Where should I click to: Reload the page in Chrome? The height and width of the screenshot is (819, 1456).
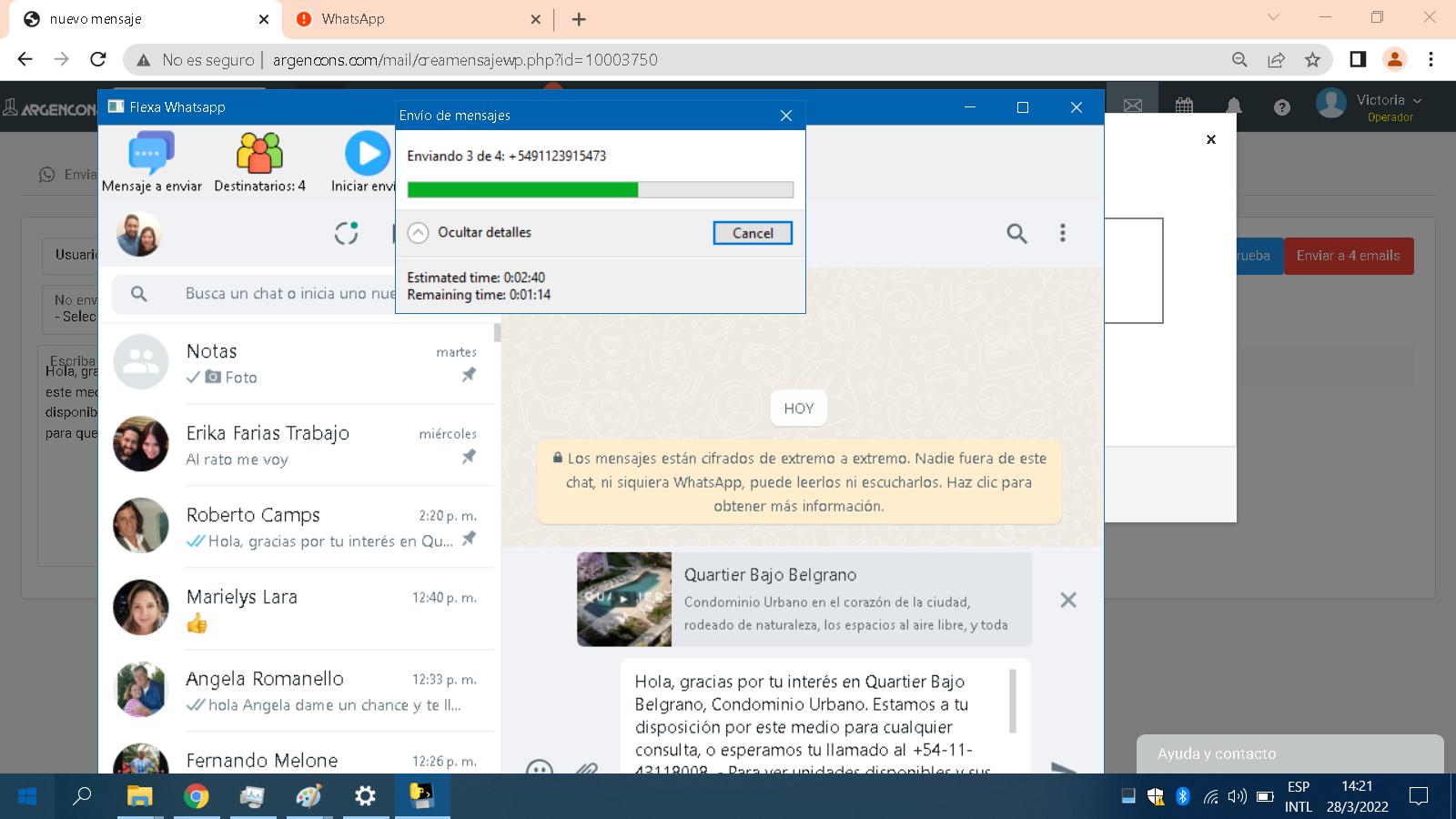98,59
